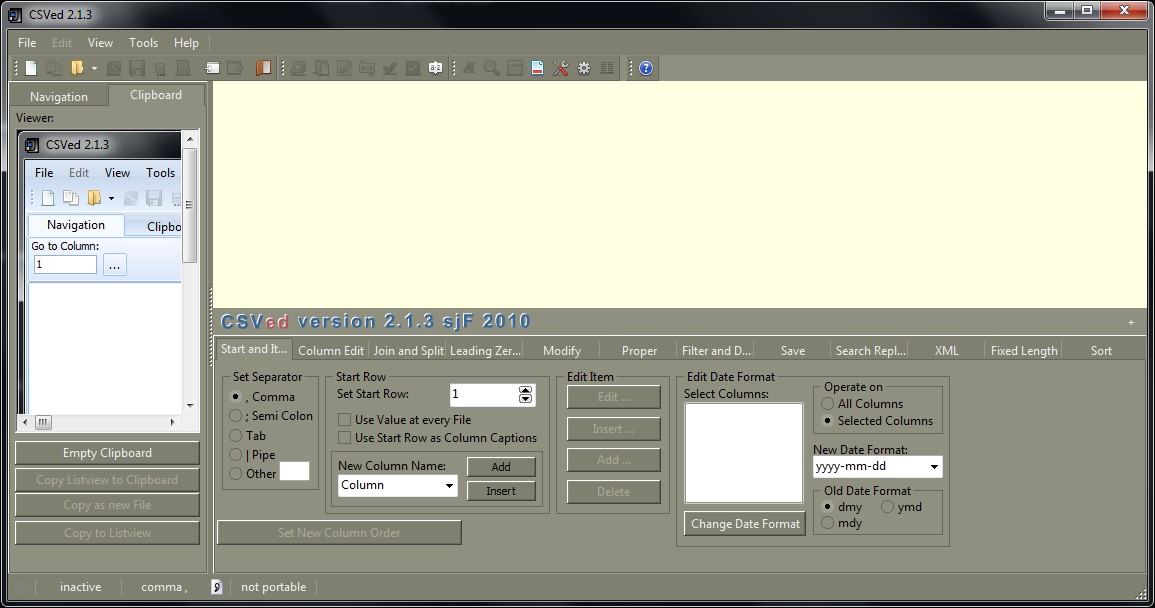Click the New file toolbar icon

[31, 69]
